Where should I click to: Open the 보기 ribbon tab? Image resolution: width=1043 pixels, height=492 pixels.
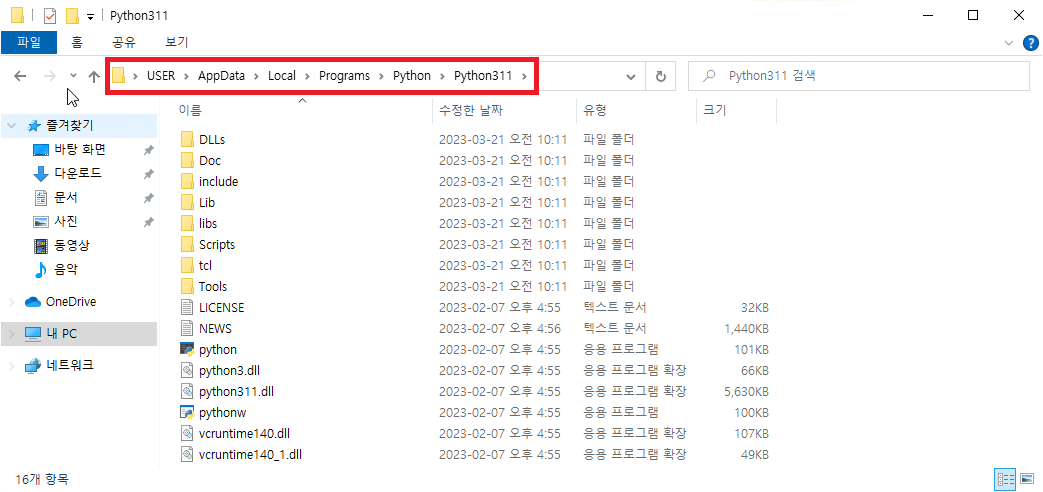pyautogui.click(x=176, y=43)
